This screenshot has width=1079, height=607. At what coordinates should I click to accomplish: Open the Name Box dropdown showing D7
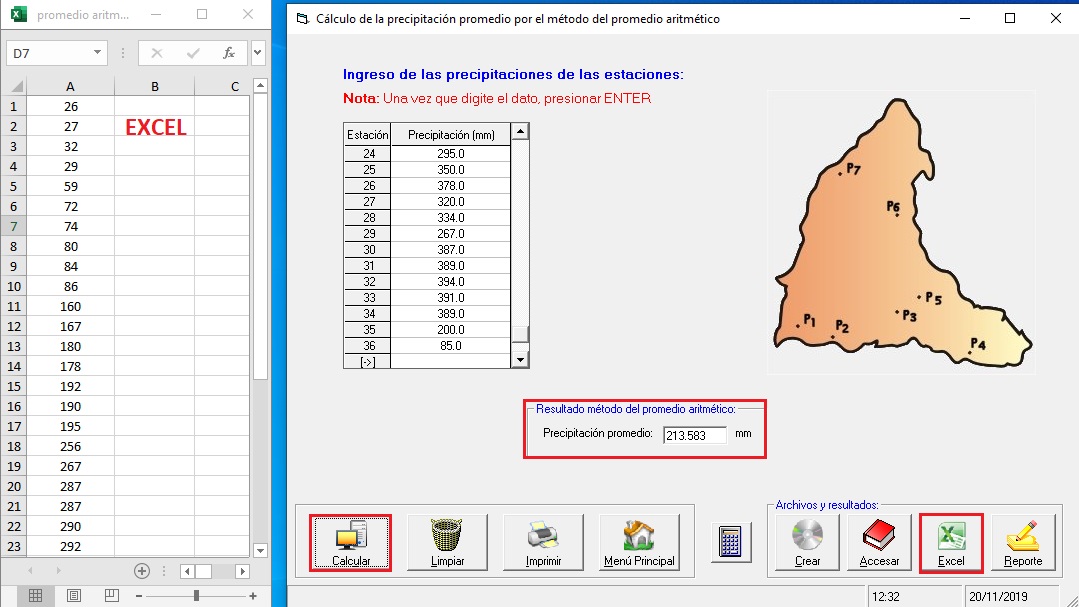(97, 53)
